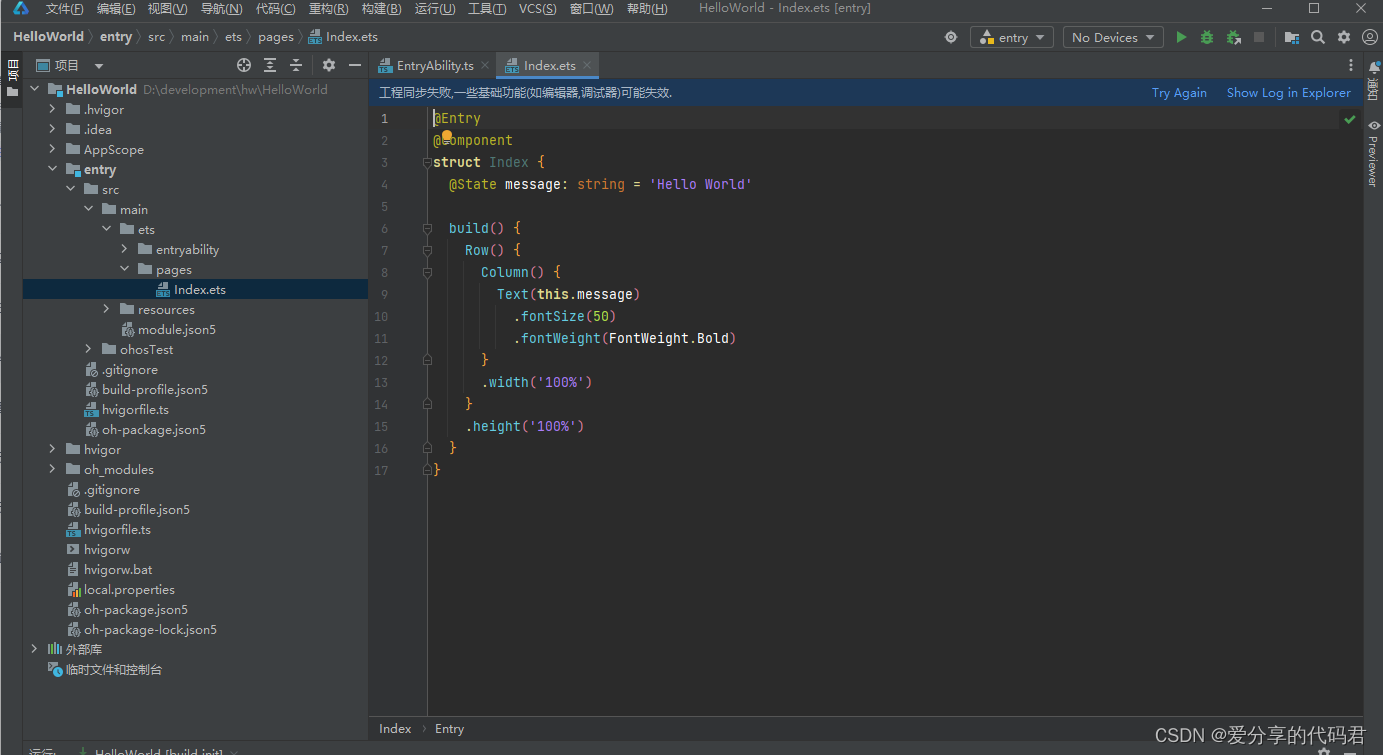
Task: Open the 文件(F) menu
Action: pyautogui.click(x=65, y=9)
